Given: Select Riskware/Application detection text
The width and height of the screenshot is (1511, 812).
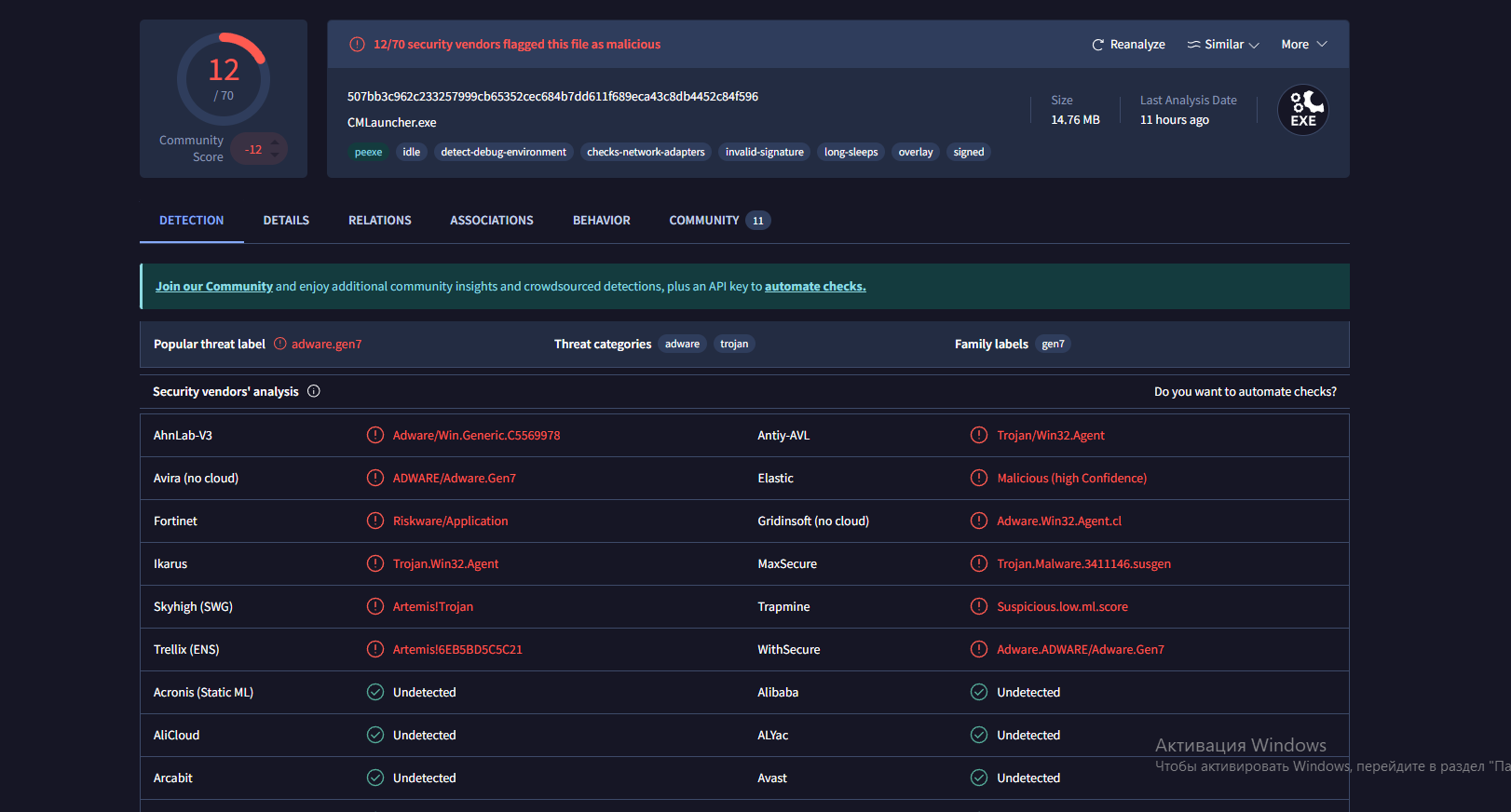Looking at the screenshot, I should click(450, 521).
